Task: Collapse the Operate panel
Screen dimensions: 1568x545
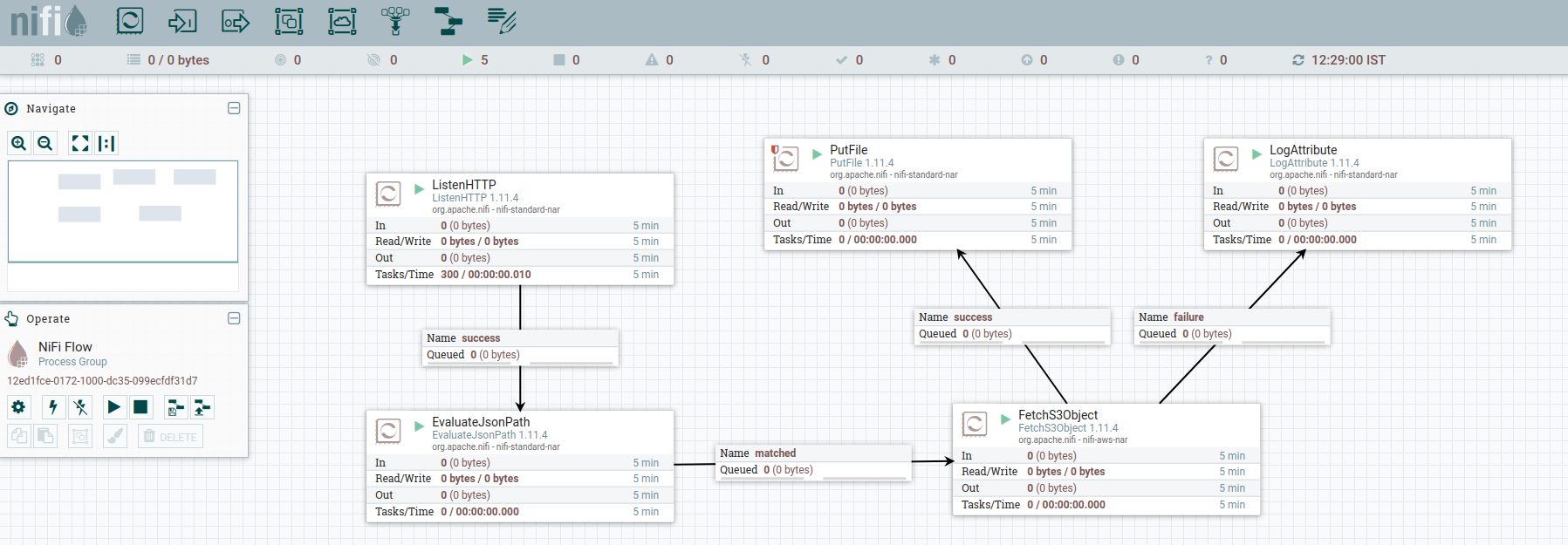Action: click(x=234, y=318)
